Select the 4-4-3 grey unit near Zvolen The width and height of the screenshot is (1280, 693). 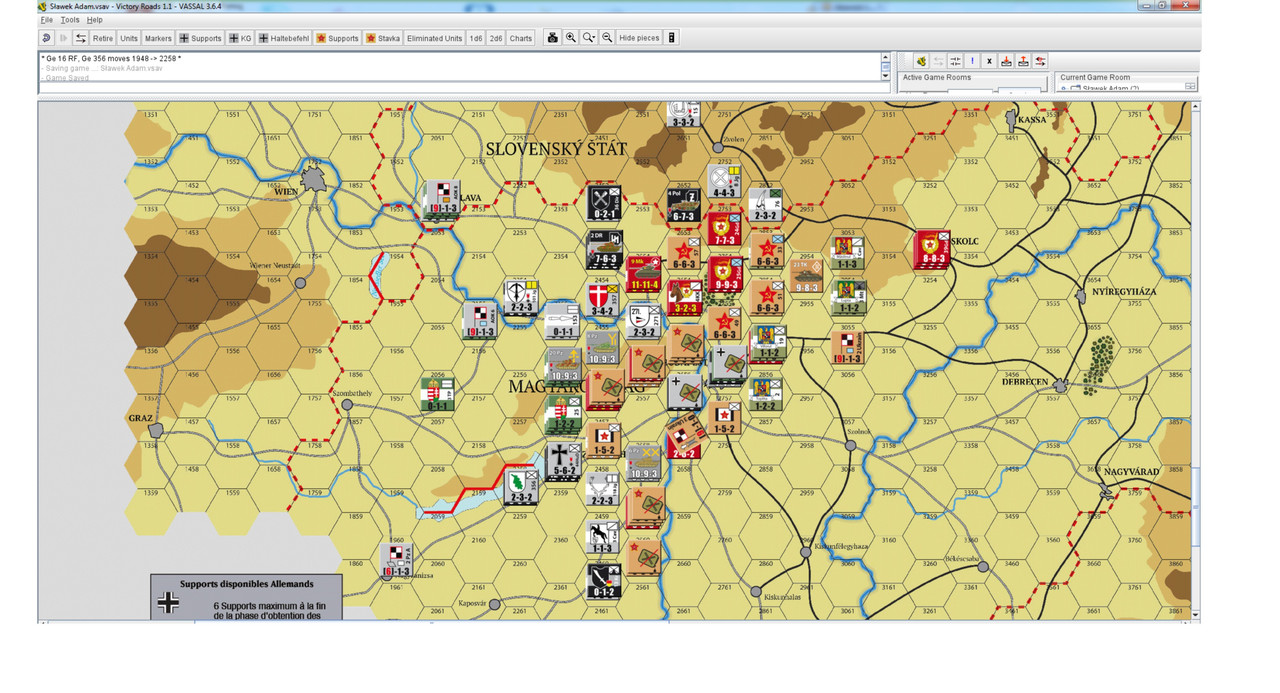coord(725,182)
